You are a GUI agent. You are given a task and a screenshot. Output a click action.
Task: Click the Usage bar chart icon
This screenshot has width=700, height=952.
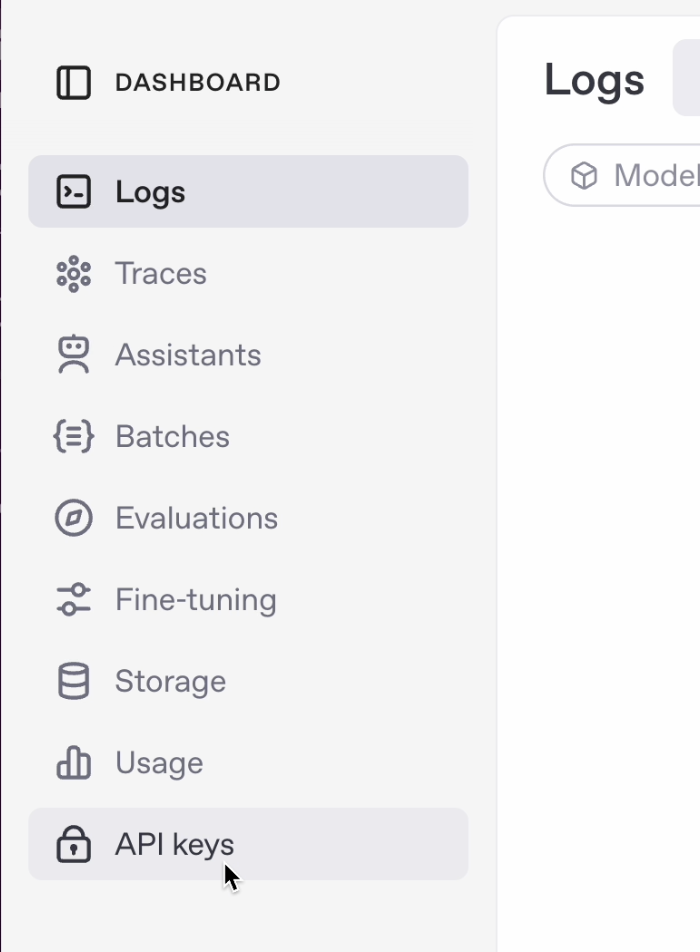point(73,763)
